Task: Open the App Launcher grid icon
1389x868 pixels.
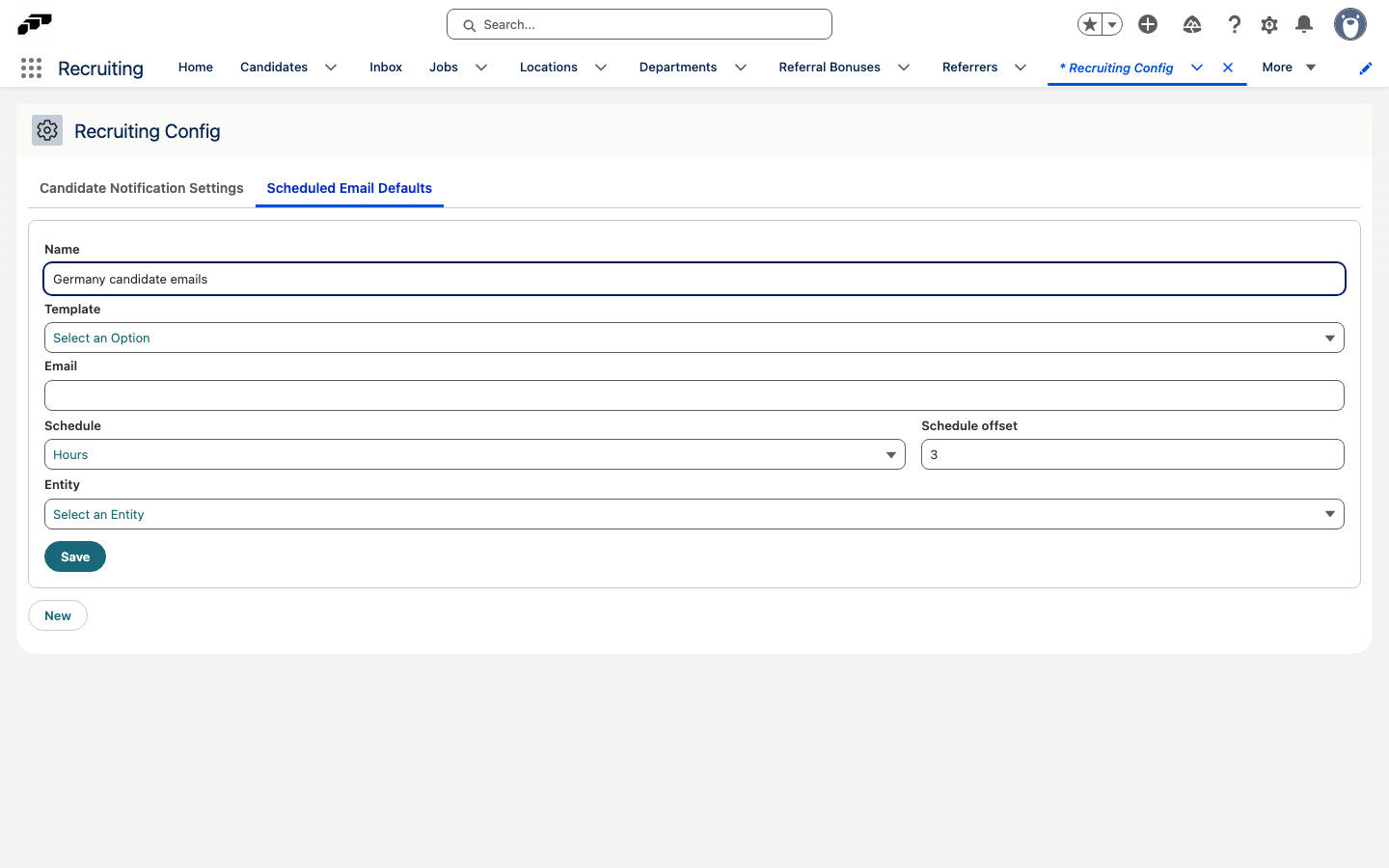Action: 31,68
